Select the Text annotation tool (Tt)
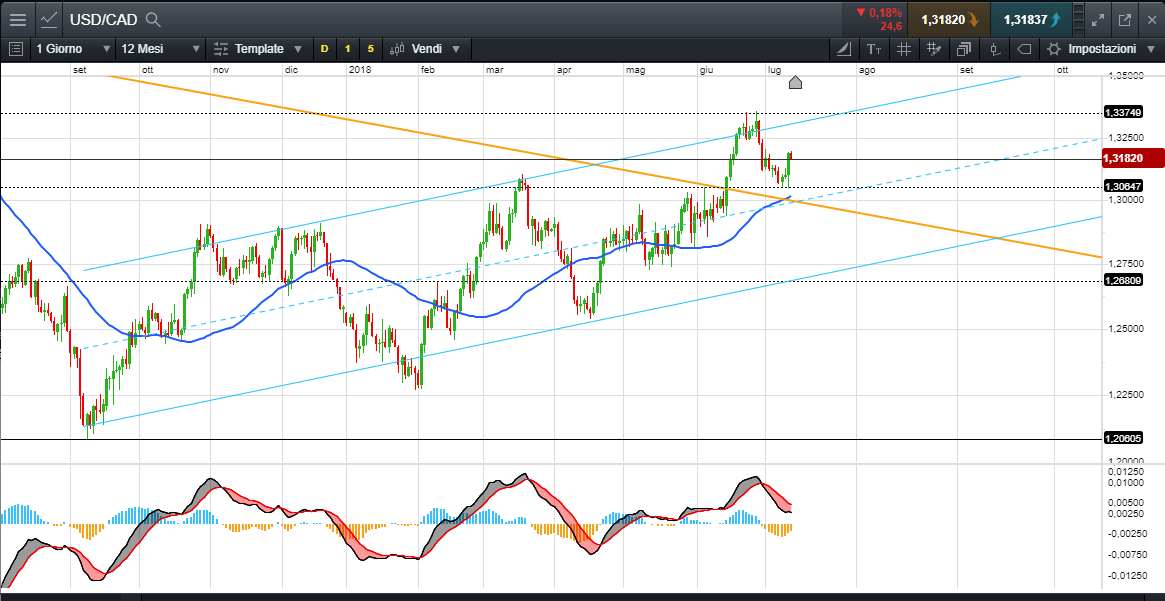This screenshot has width=1165, height=601. click(x=874, y=50)
